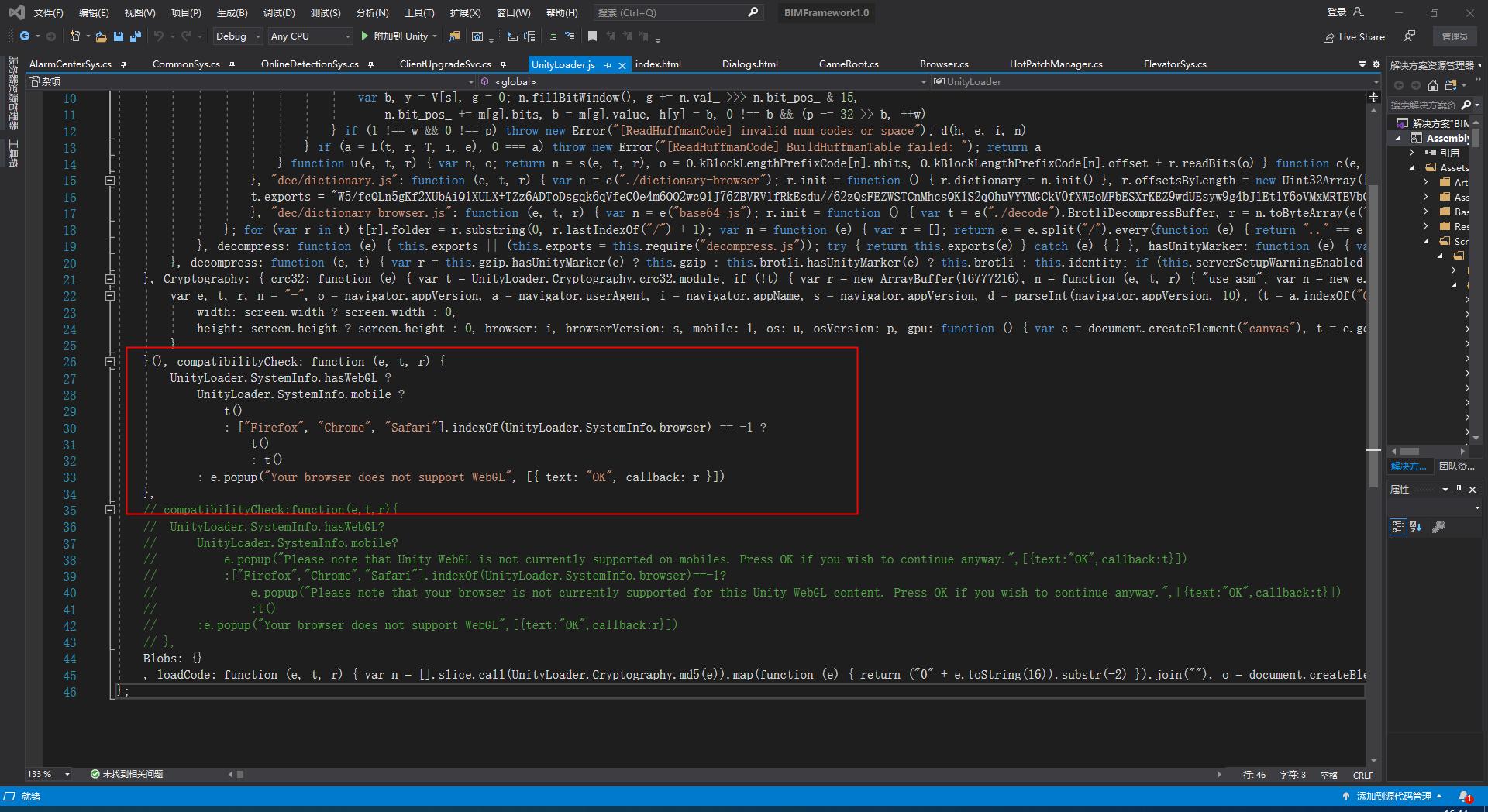Click 添加到源代码管理 in status bar
This screenshot has width=1488, height=812.
coord(1393,796)
